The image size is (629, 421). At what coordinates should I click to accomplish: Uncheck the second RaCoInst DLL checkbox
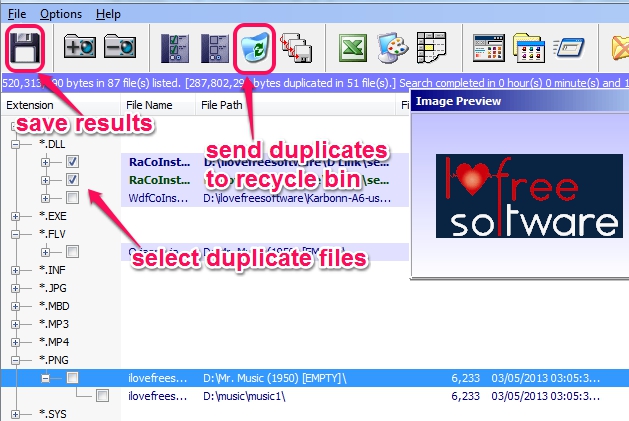[x=73, y=179]
